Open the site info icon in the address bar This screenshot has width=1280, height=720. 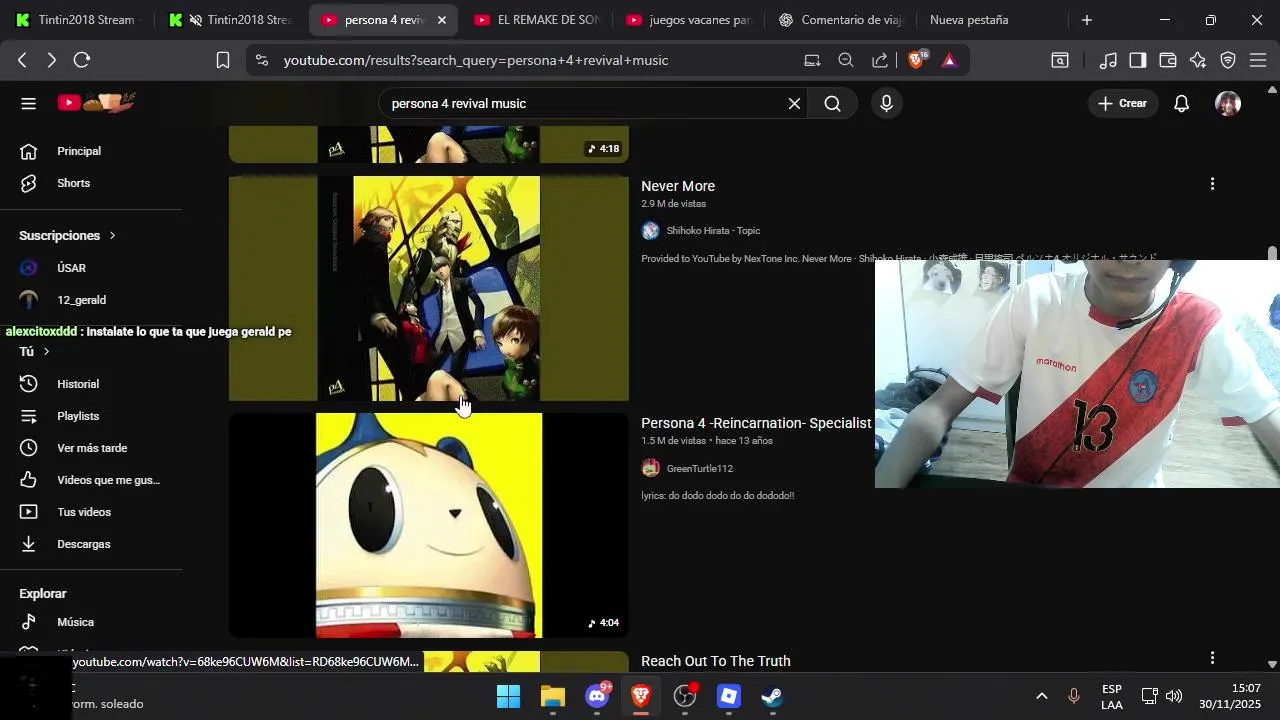tap(262, 60)
